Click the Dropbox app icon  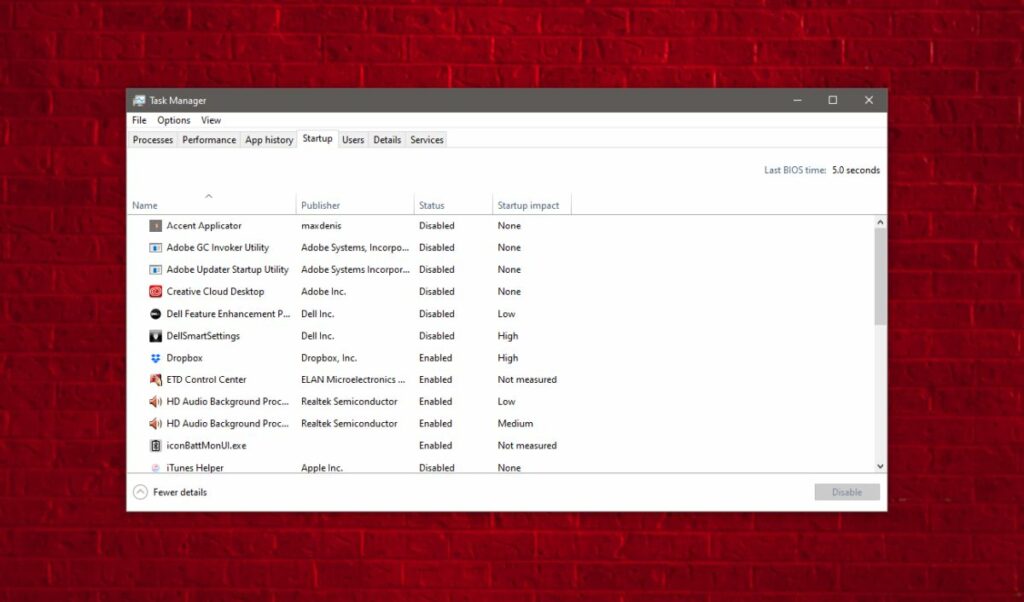click(x=155, y=357)
